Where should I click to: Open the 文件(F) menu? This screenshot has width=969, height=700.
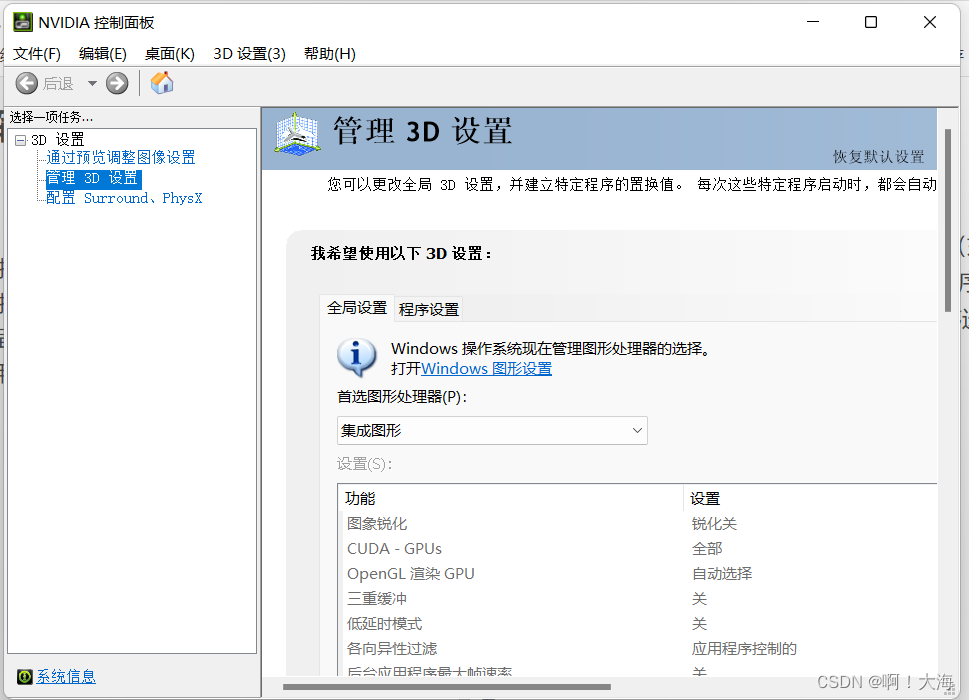tap(37, 54)
